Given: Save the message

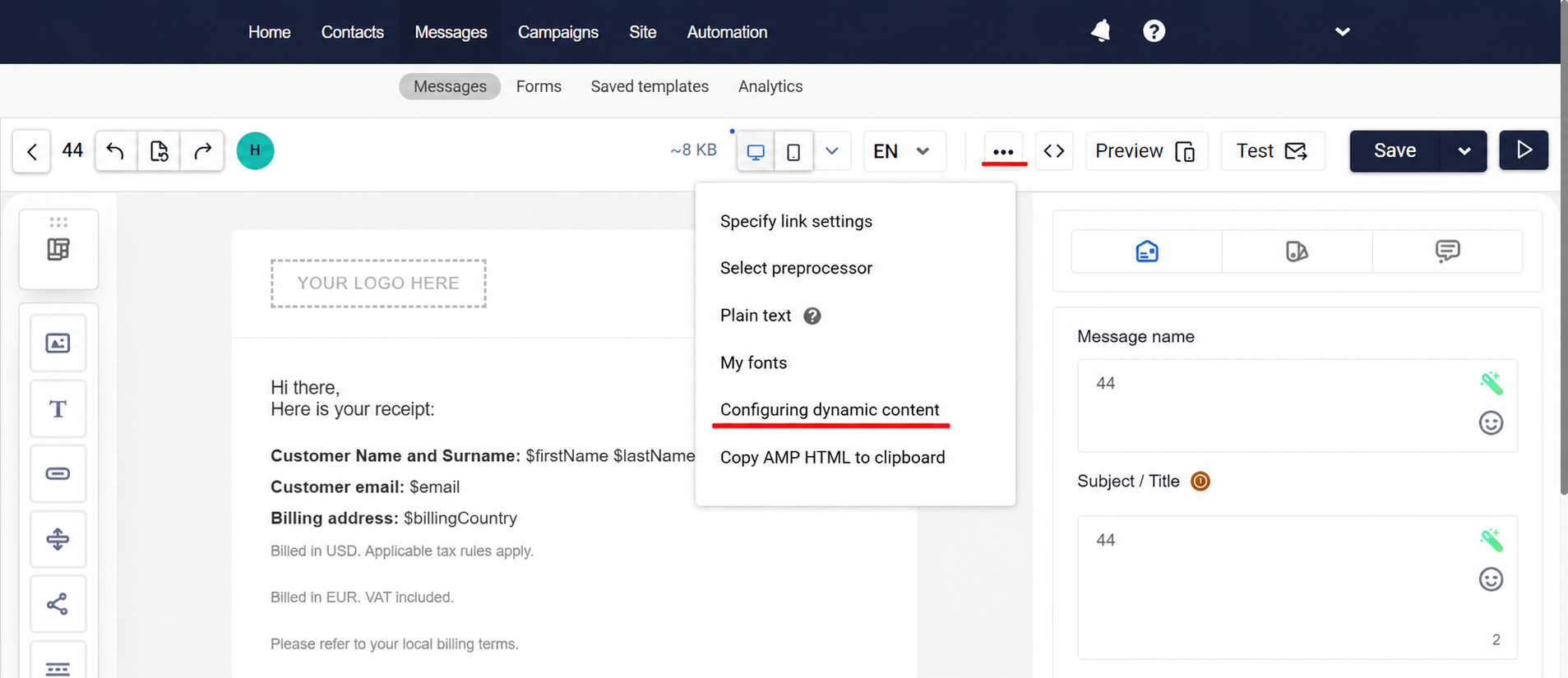Looking at the screenshot, I should 1395,151.
